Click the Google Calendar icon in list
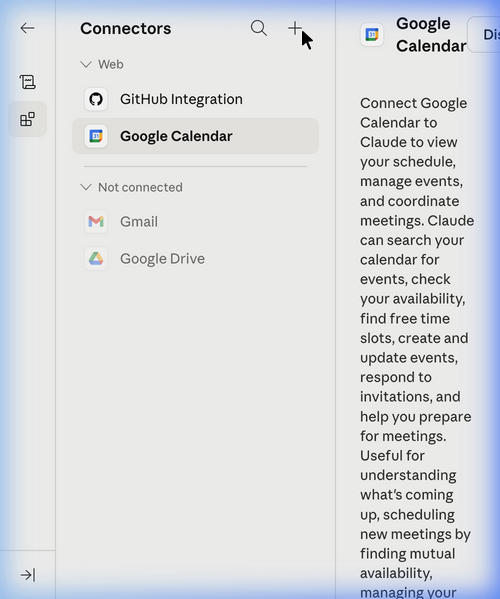The image size is (500, 599). pos(96,136)
